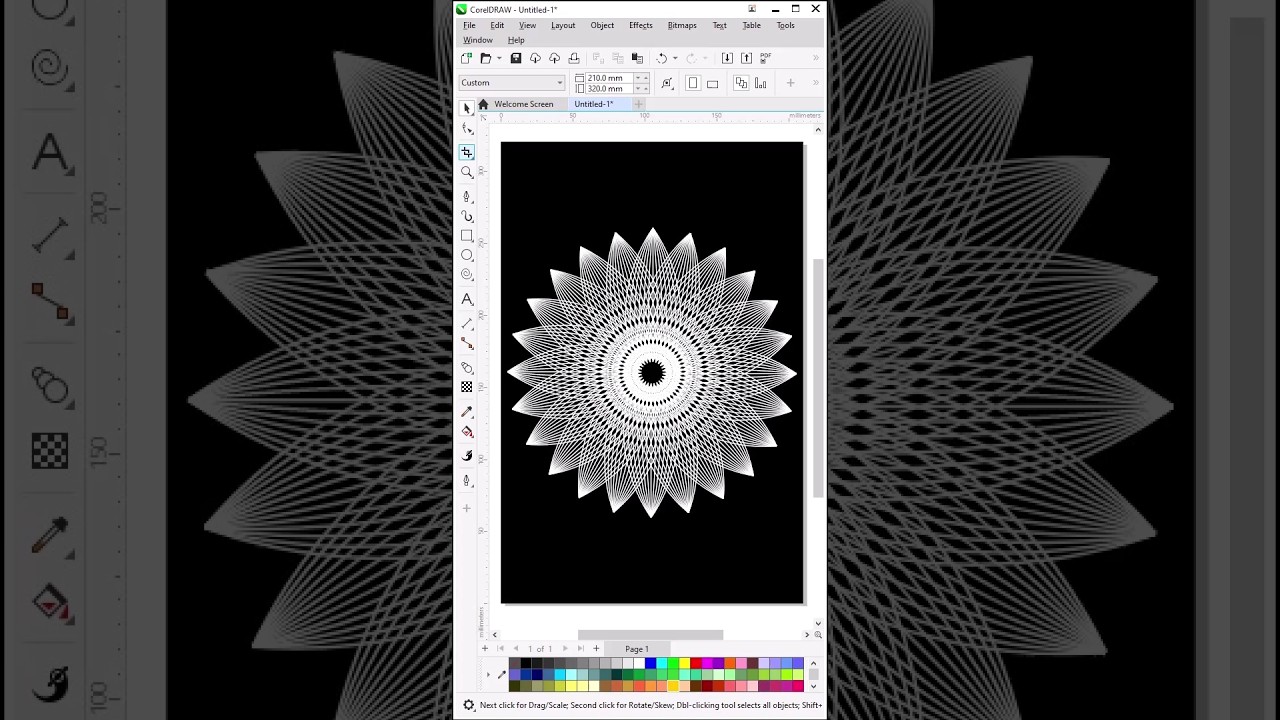
Task: Open the Bitmaps menu
Action: tap(682, 25)
